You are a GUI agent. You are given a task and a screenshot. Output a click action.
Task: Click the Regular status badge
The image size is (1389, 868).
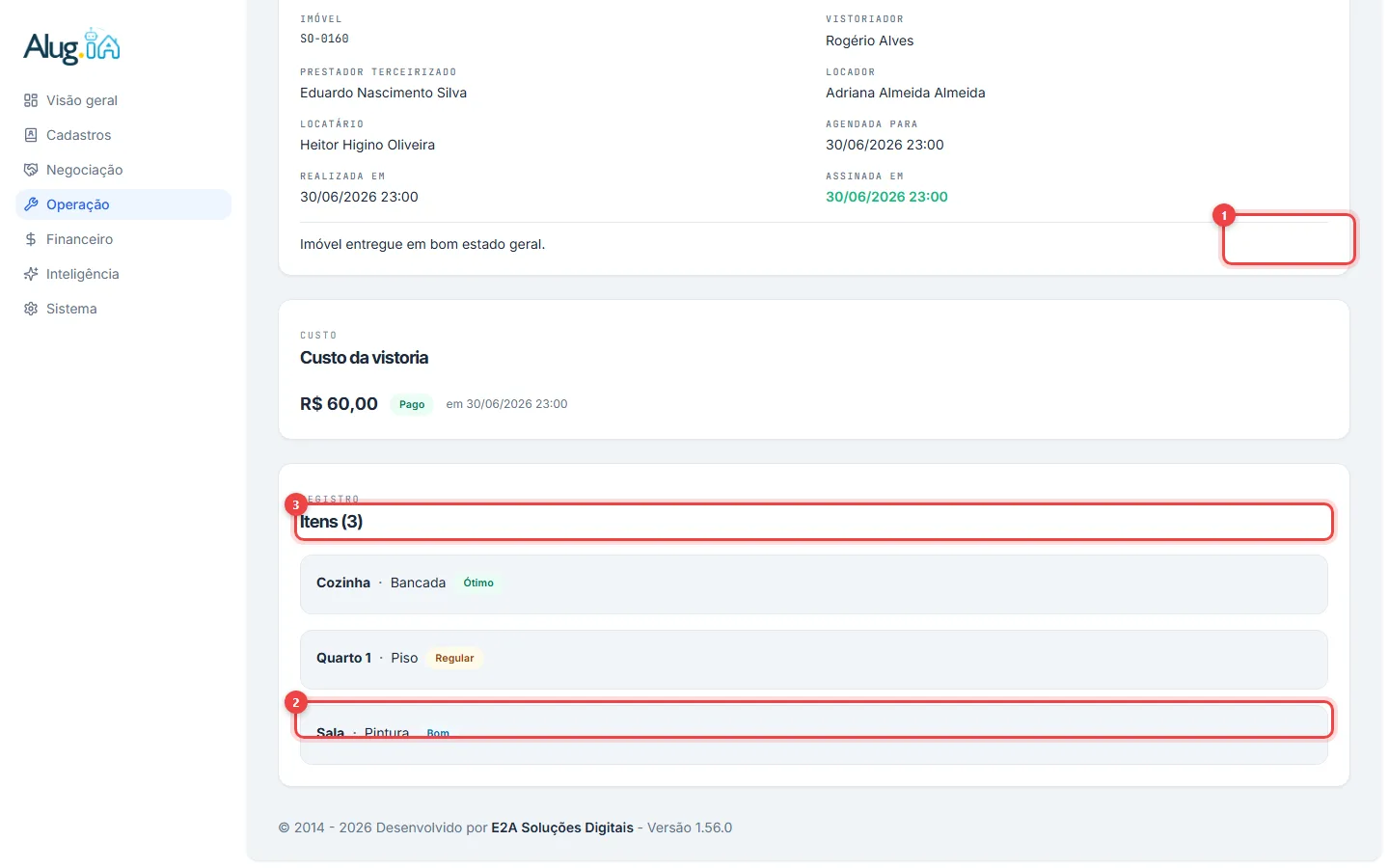454,658
